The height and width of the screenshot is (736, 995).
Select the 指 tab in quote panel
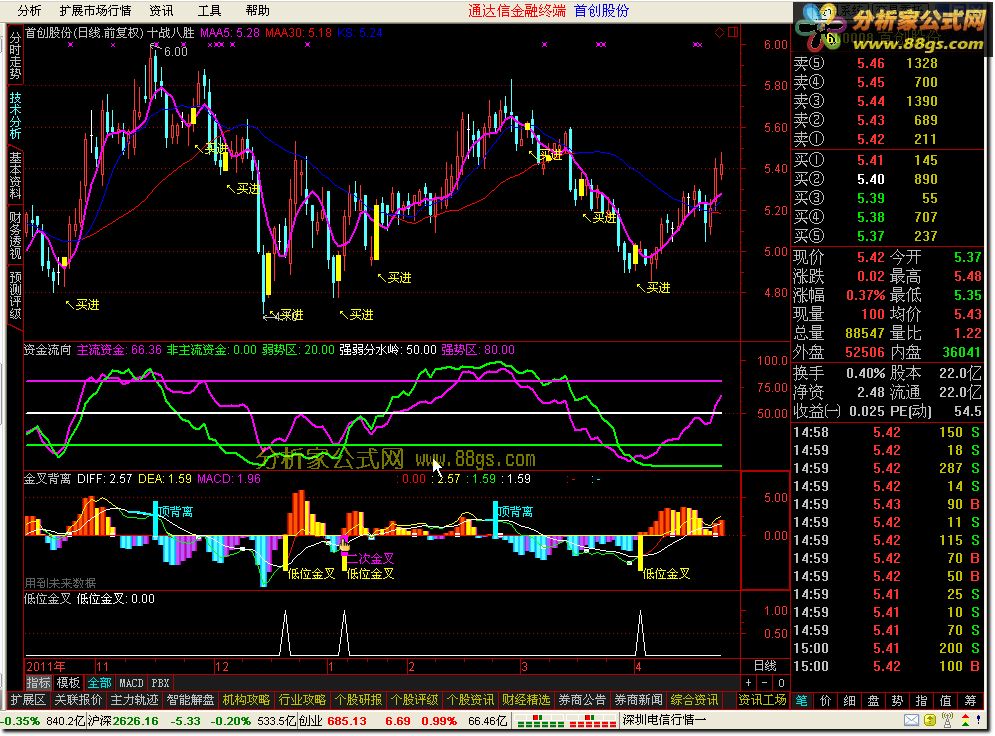[921, 700]
